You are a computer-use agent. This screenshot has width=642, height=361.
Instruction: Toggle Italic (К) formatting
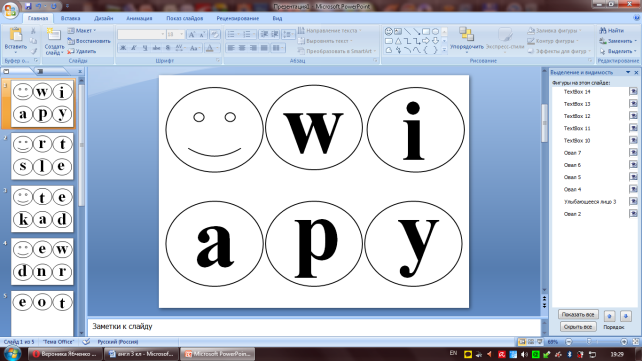coord(134,48)
